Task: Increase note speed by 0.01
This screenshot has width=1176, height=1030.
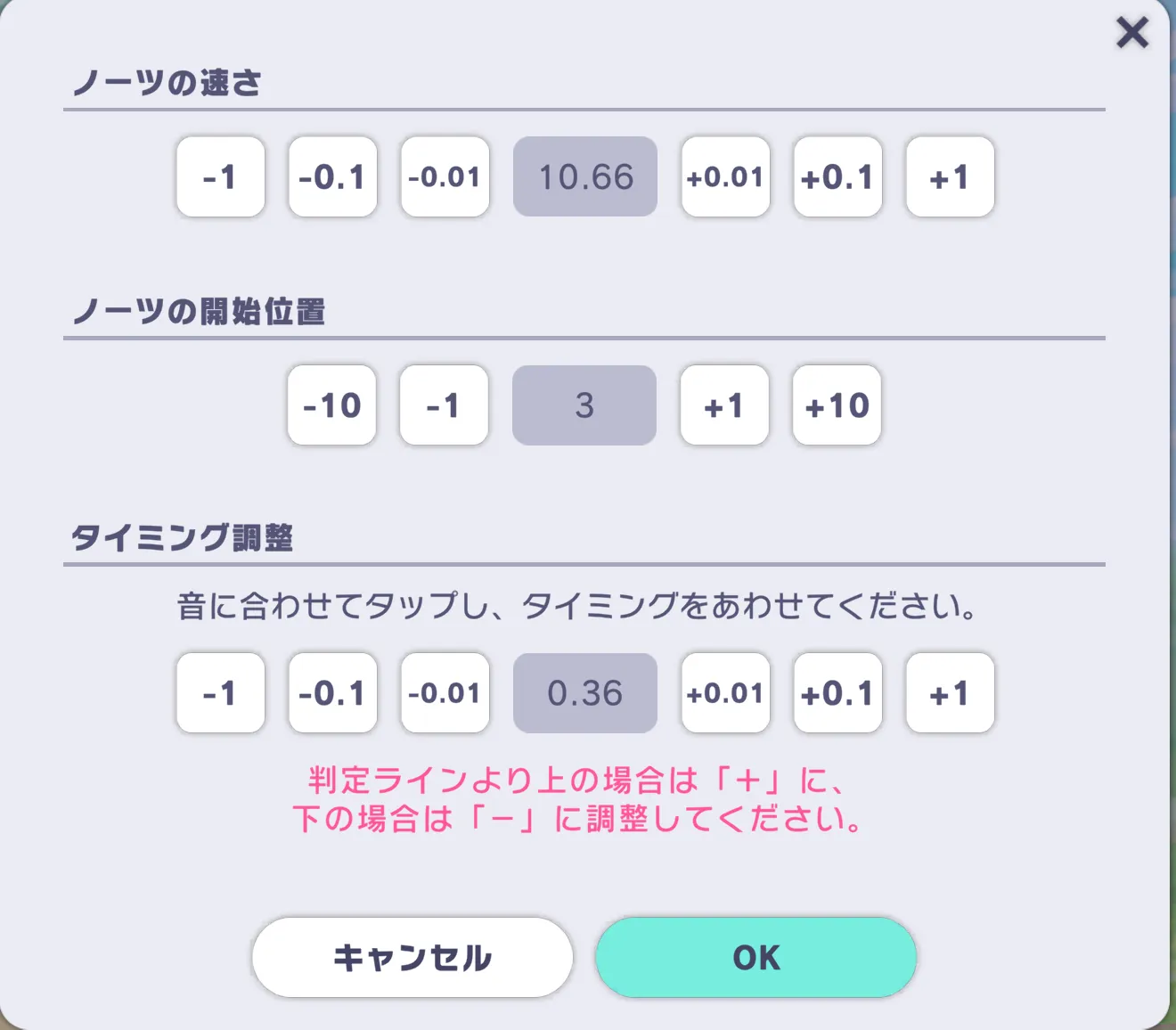Action: point(725,176)
